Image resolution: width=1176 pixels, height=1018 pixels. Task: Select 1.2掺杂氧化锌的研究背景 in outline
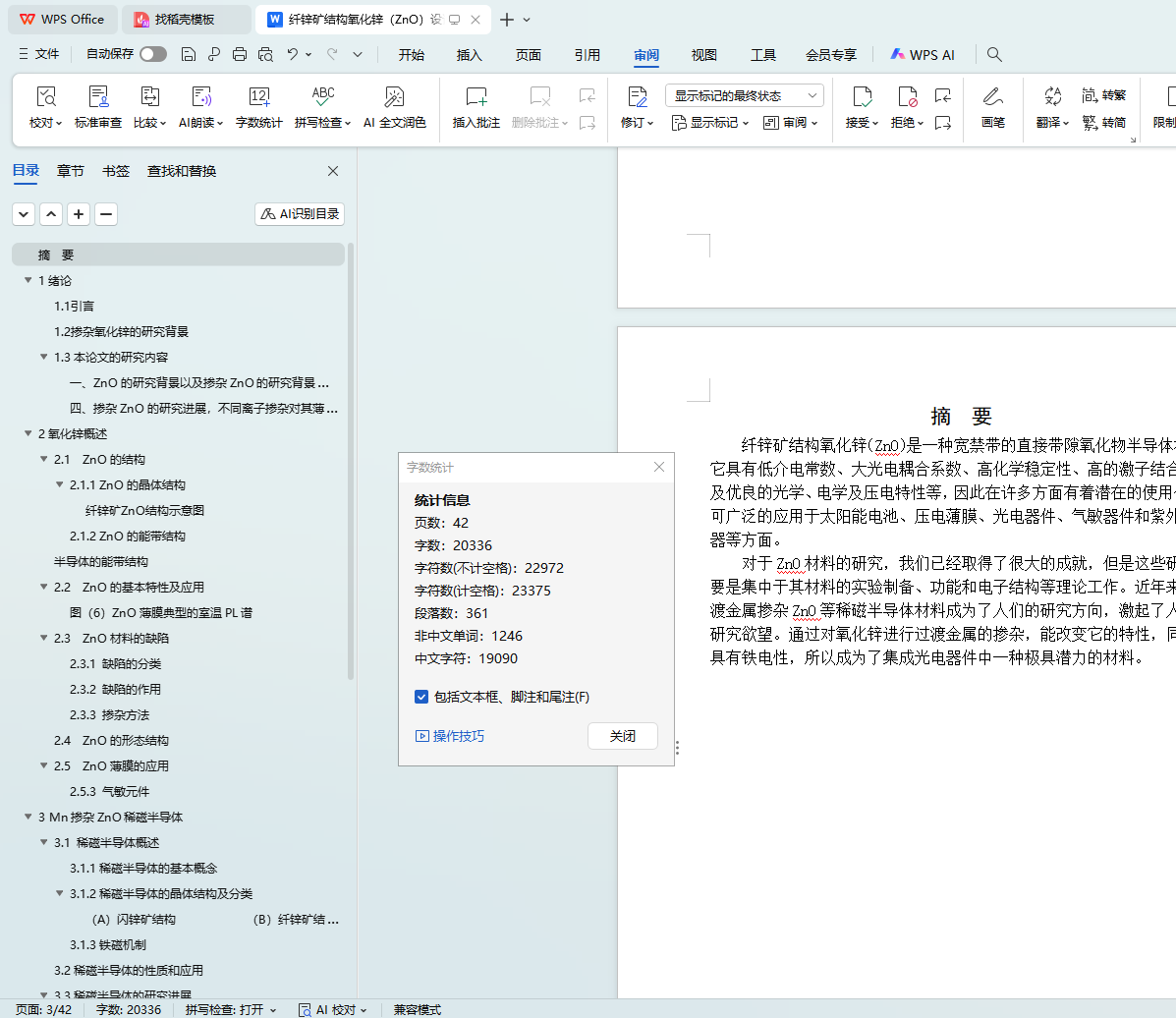(x=121, y=331)
